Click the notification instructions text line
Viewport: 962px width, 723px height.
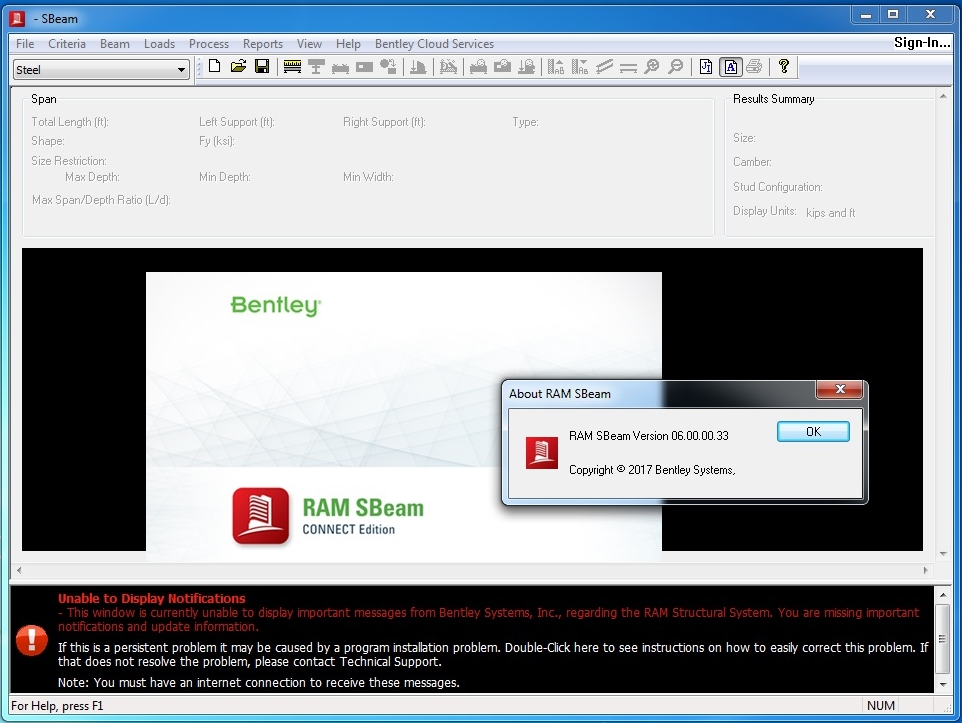[493, 654]
